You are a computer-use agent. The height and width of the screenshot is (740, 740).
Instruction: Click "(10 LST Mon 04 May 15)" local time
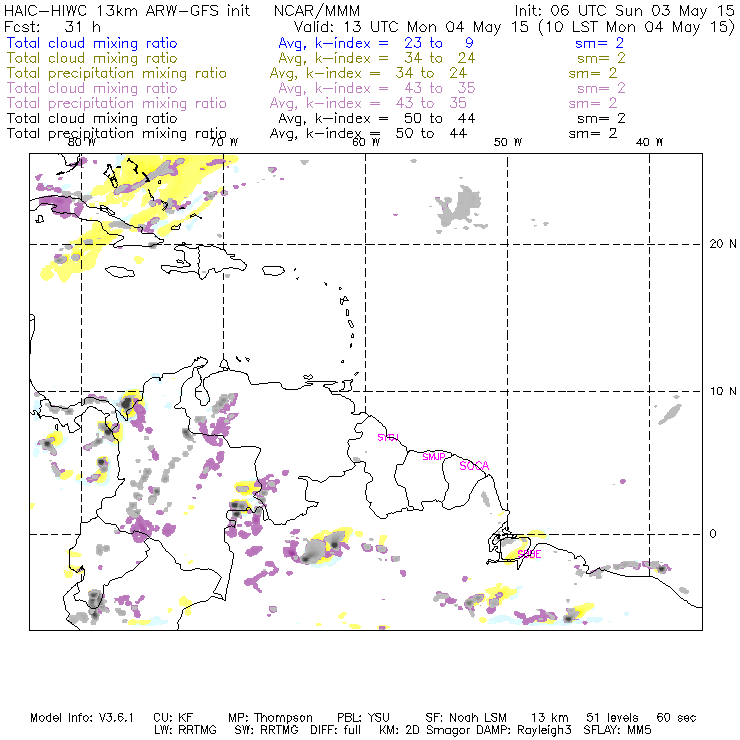coord(637,26)
